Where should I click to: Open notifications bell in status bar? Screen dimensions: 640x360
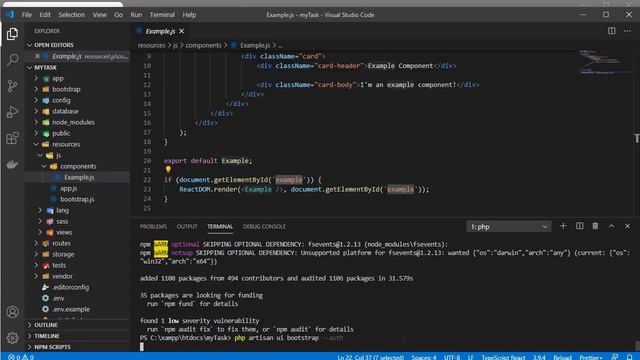pos(629,357)
